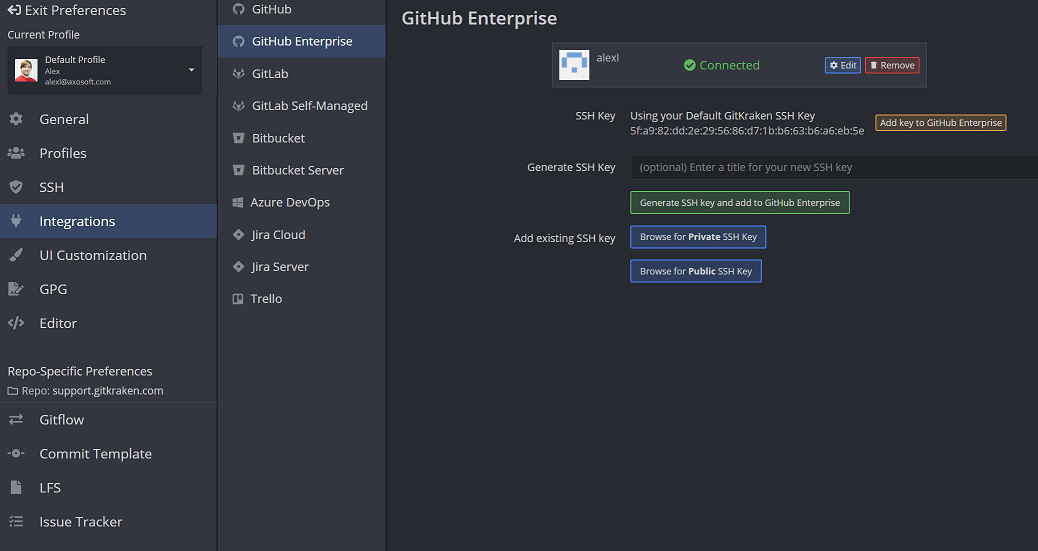Image resolution: width=1038 pixels, height=551 pixels.
Task: Click the Editor code brackets icon
Action: point(16,323)
